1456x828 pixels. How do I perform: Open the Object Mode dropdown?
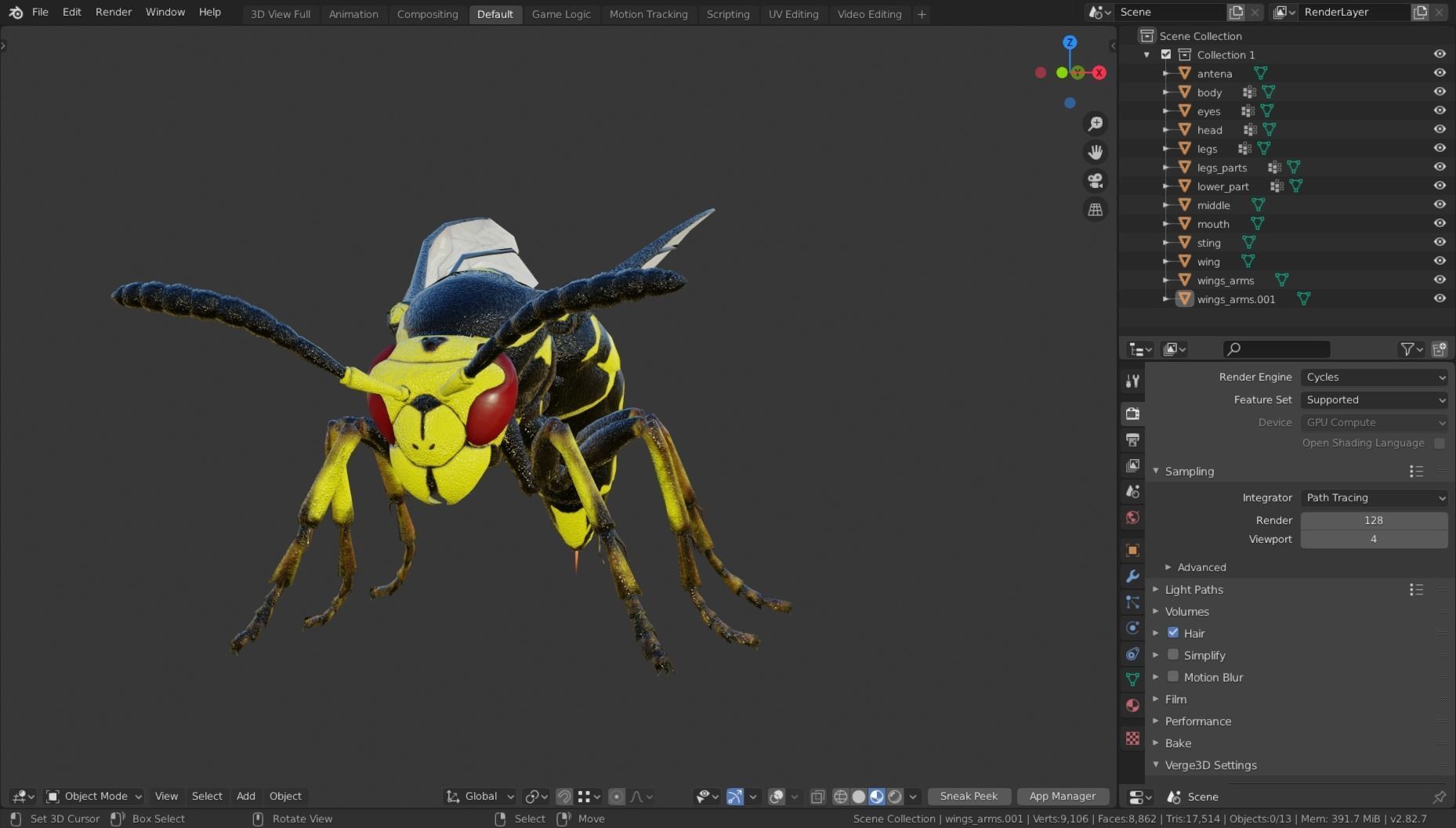coord(94,796)
